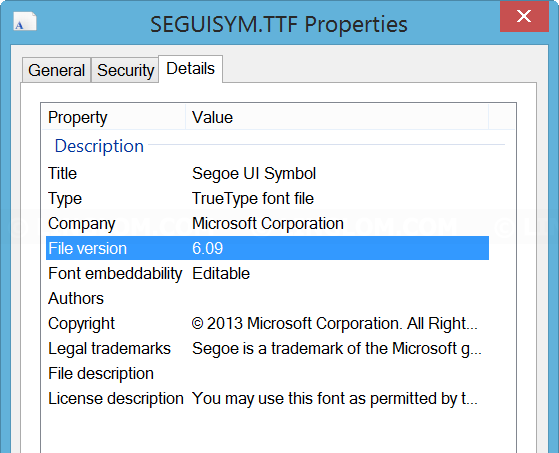This screenshot has height=453, width=559.
Task: Select the highlighted File version row
Action: pos(267,248)
